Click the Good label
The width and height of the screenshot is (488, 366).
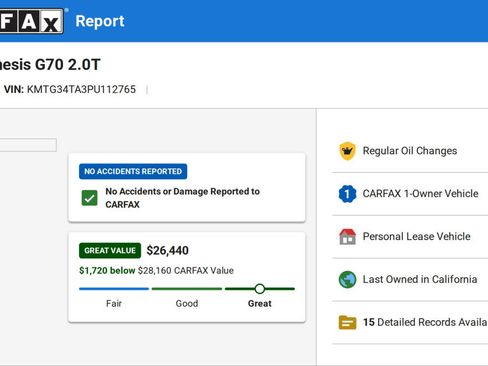[x=187, y=303]
